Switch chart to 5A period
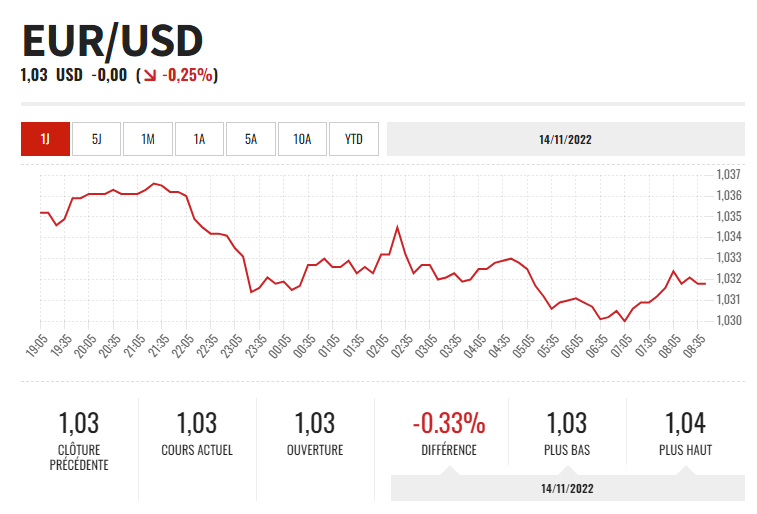Viewport: 757px width, 514px height. click(x=251, y=139)
